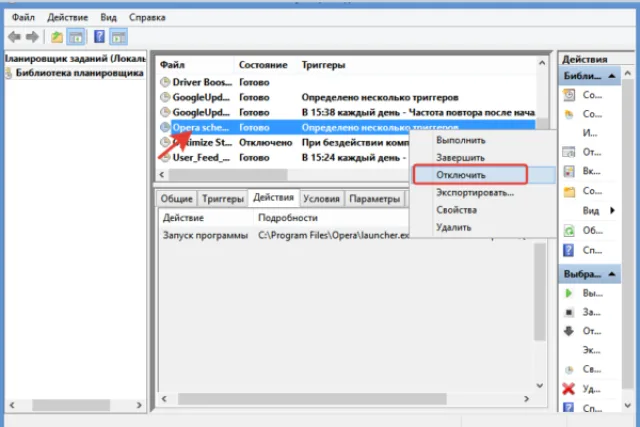Sort by the Состояние column header
The height and width of the screenshot is (427, 640).
263,65
